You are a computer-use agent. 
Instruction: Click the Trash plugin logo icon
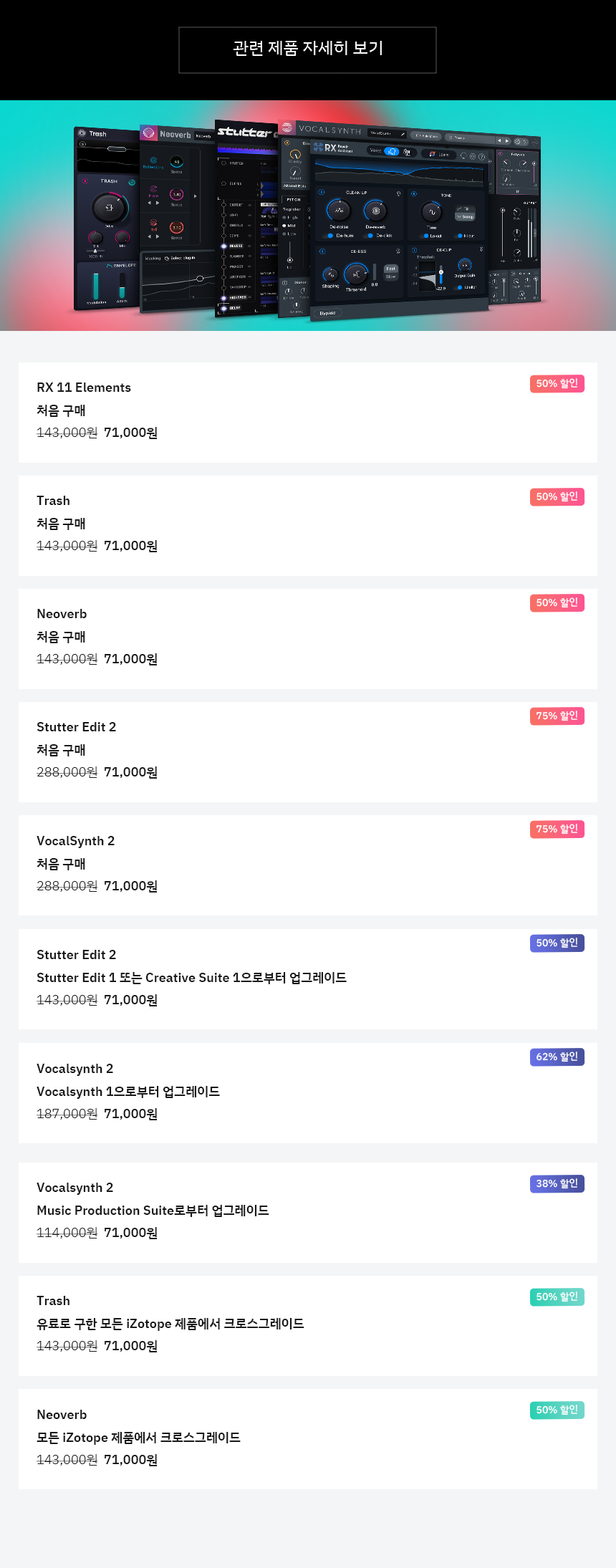coord(82,133)
